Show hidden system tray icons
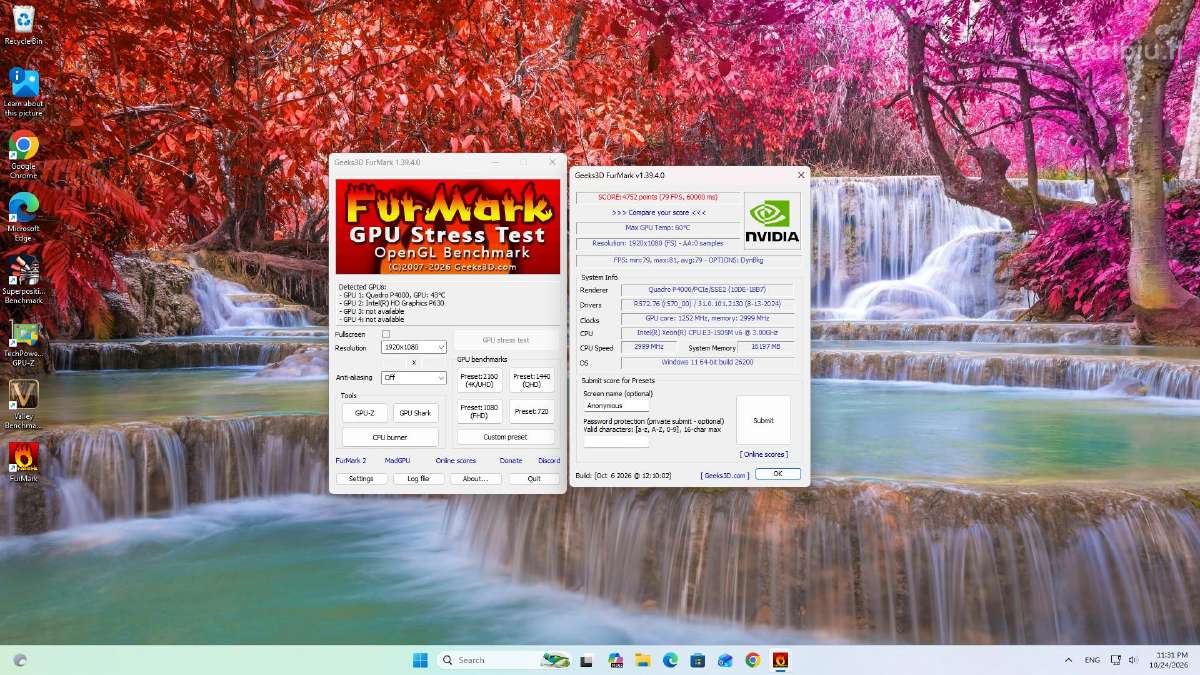Viewport: 1200px width, 675px height. click(1069, 660)
